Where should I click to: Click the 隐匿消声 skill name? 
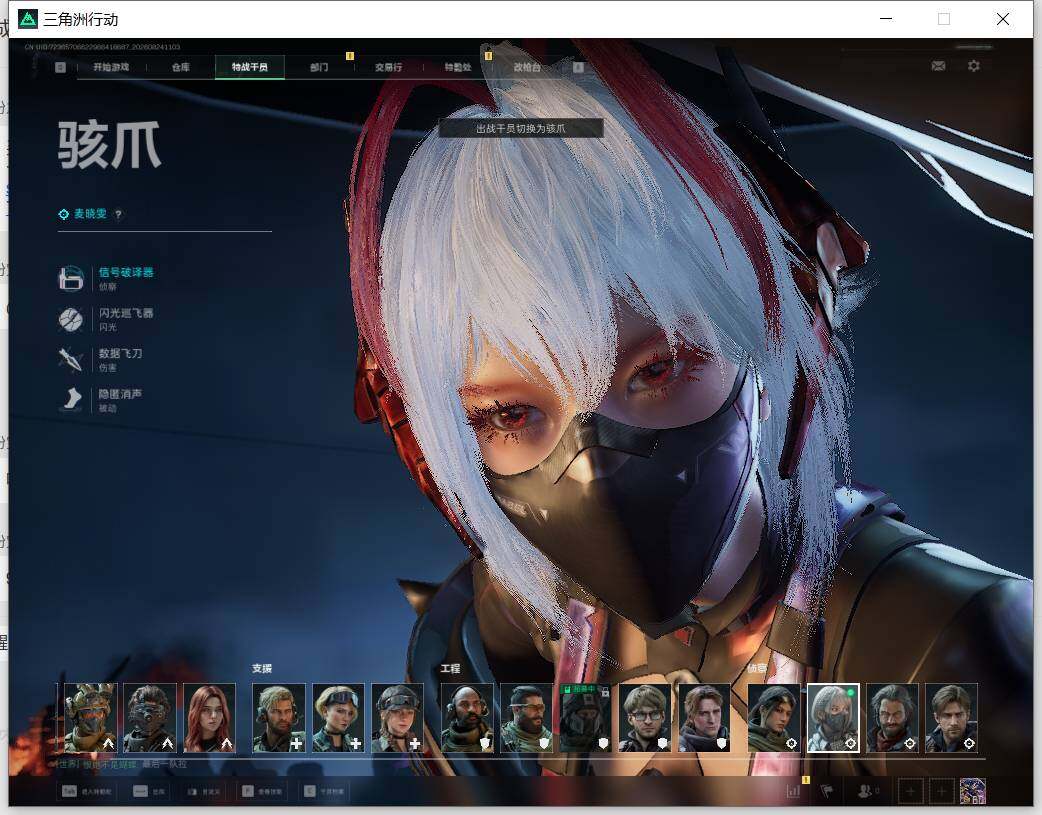pos(120,394)
